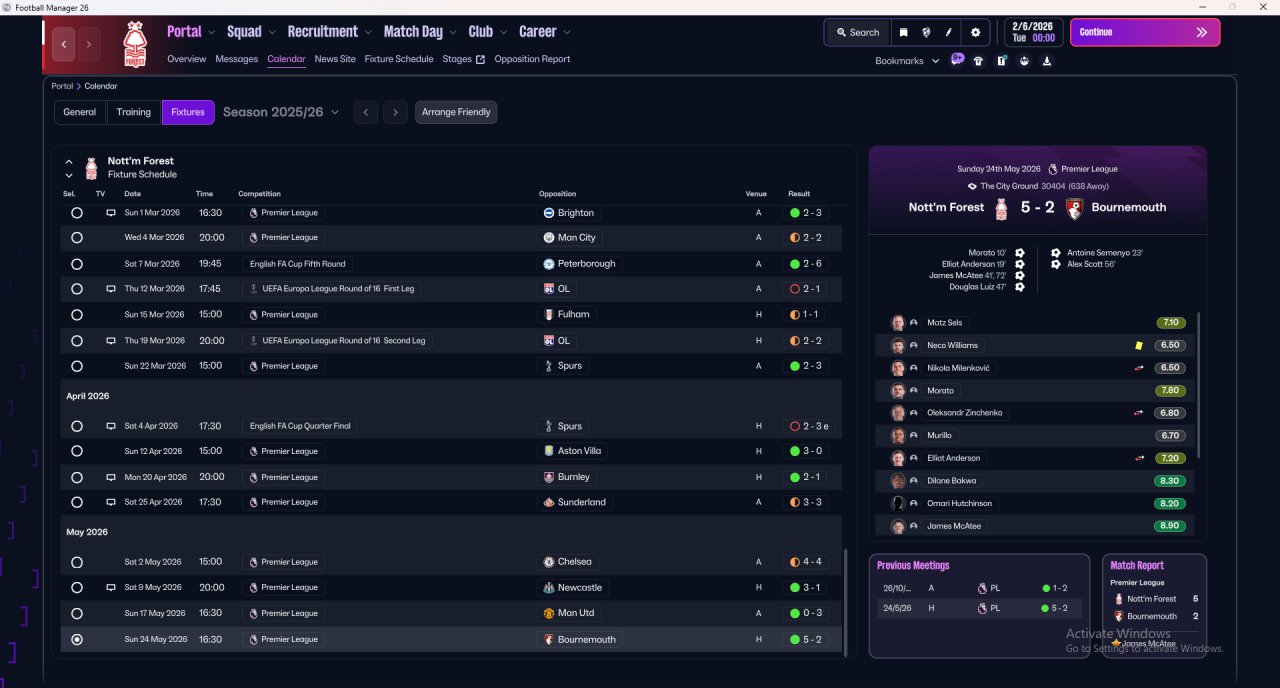Open the bookmark flag icon beside Search

point(903,32)
